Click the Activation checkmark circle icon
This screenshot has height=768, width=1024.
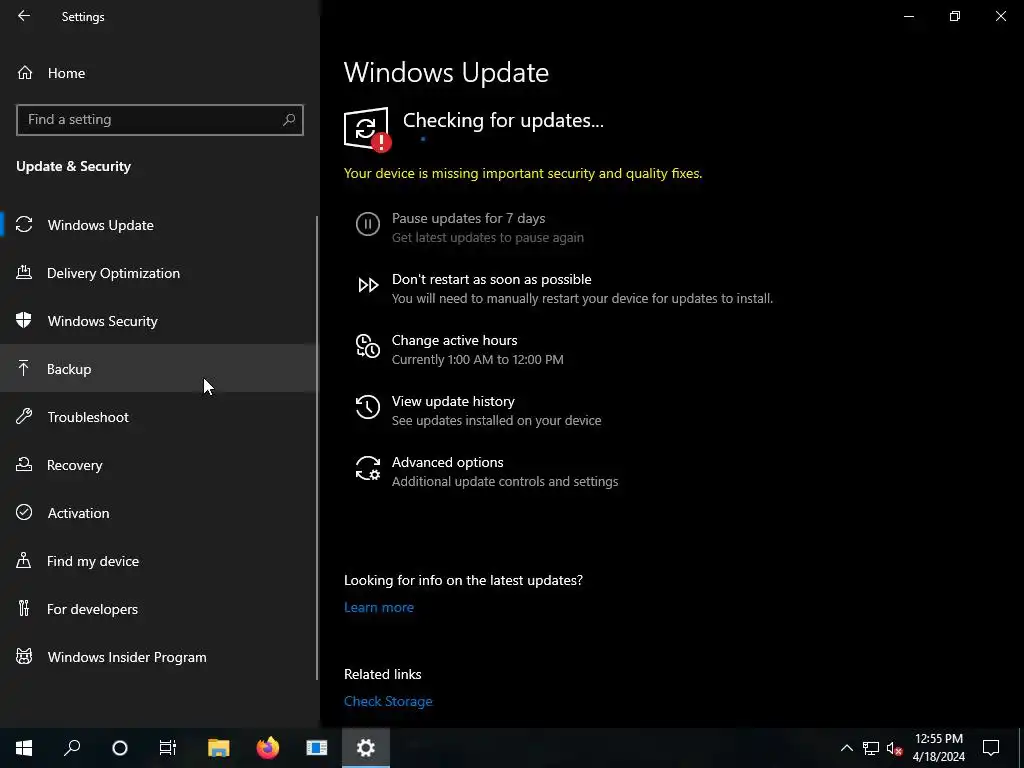pos(24,512)
